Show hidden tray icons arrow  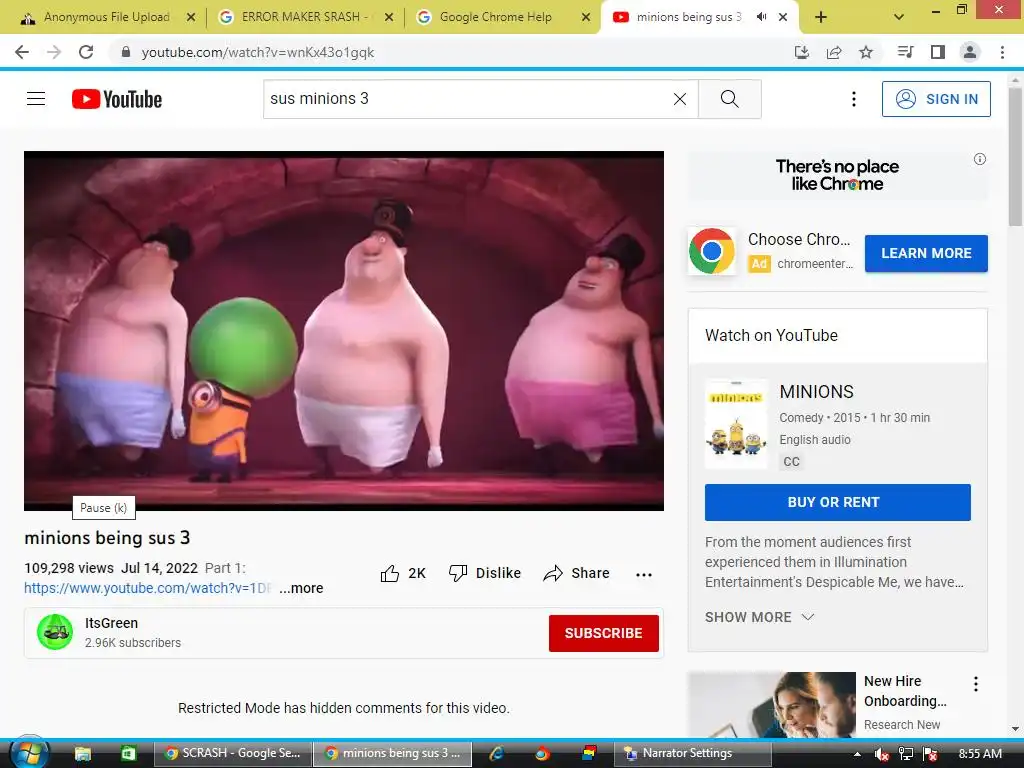(857, 754)
